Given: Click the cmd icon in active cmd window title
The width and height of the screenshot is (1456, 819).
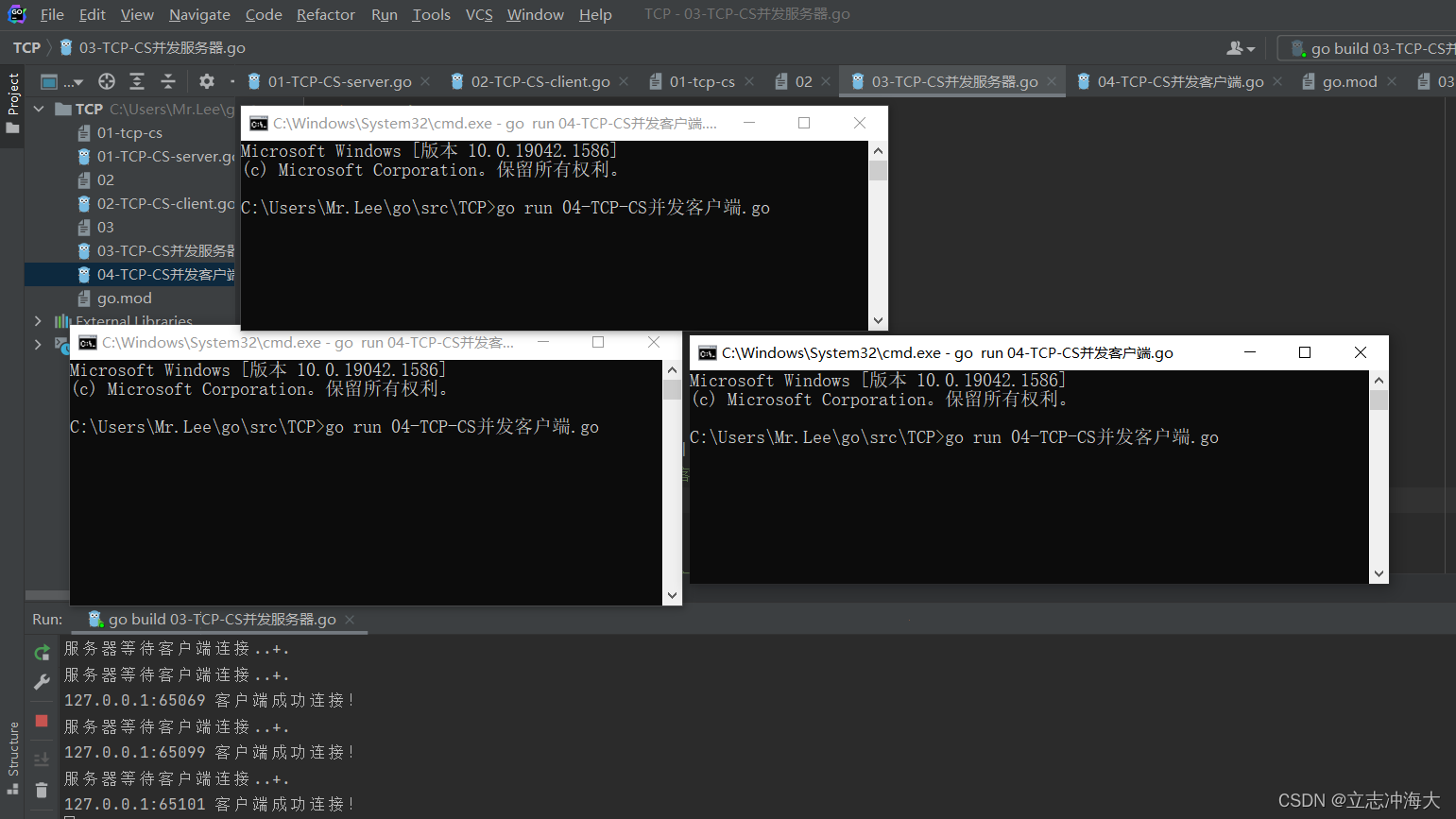Looking at the screenshot, I should coord(708,353).
